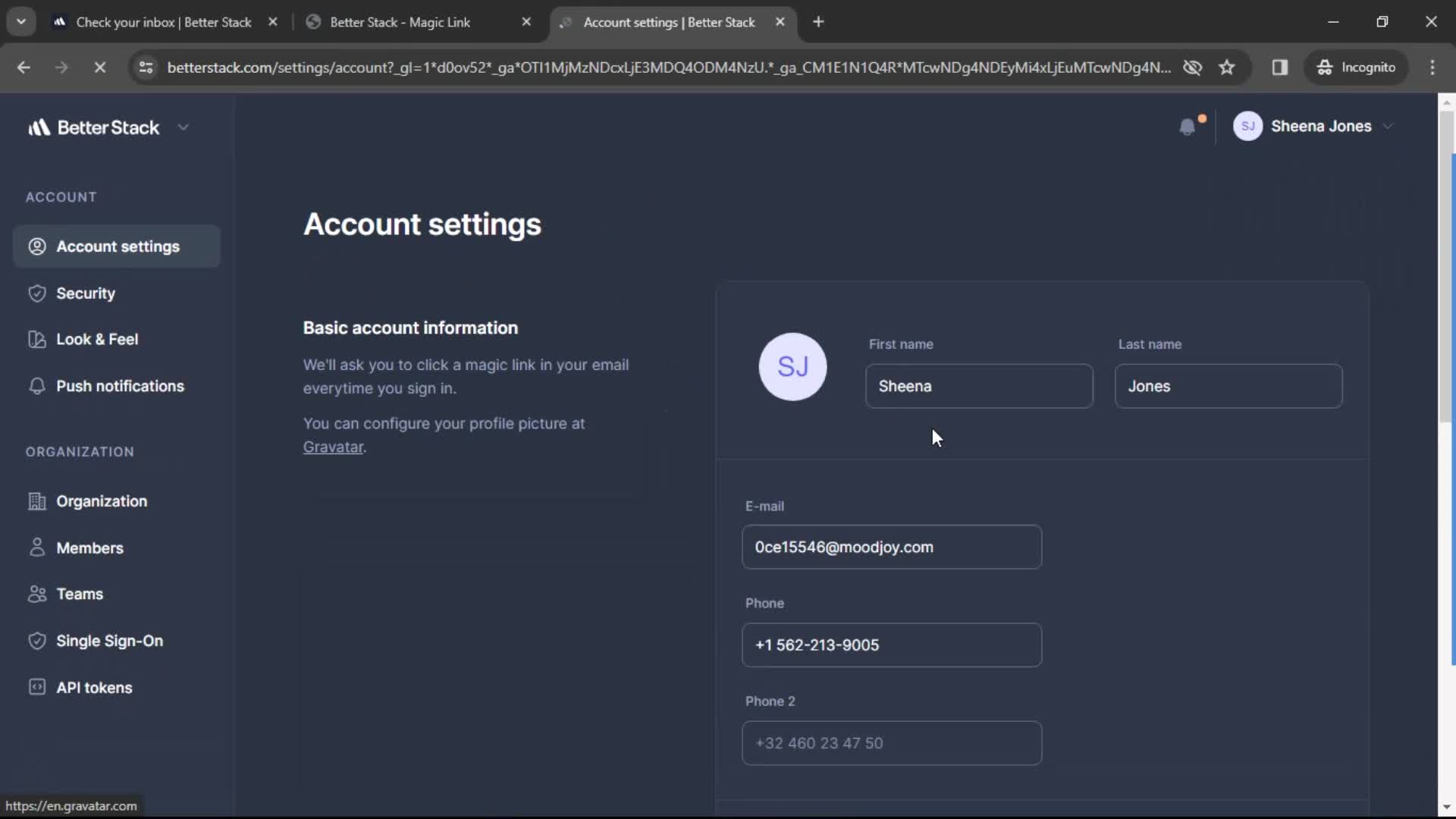The width and height of the screenshot is (1456, 819).
Task: Click the notification bell icon
Action: click(x=1188, y=126)
